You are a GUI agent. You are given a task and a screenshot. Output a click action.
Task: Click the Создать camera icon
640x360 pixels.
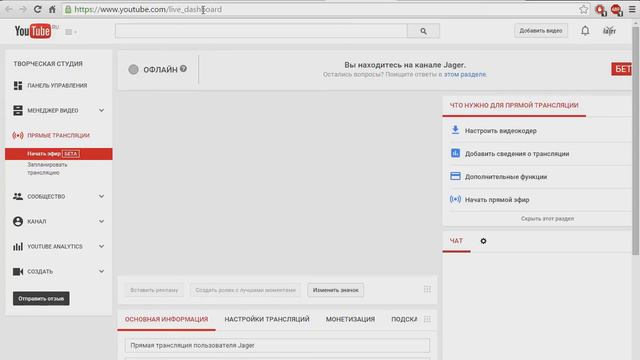coord(18,271)
